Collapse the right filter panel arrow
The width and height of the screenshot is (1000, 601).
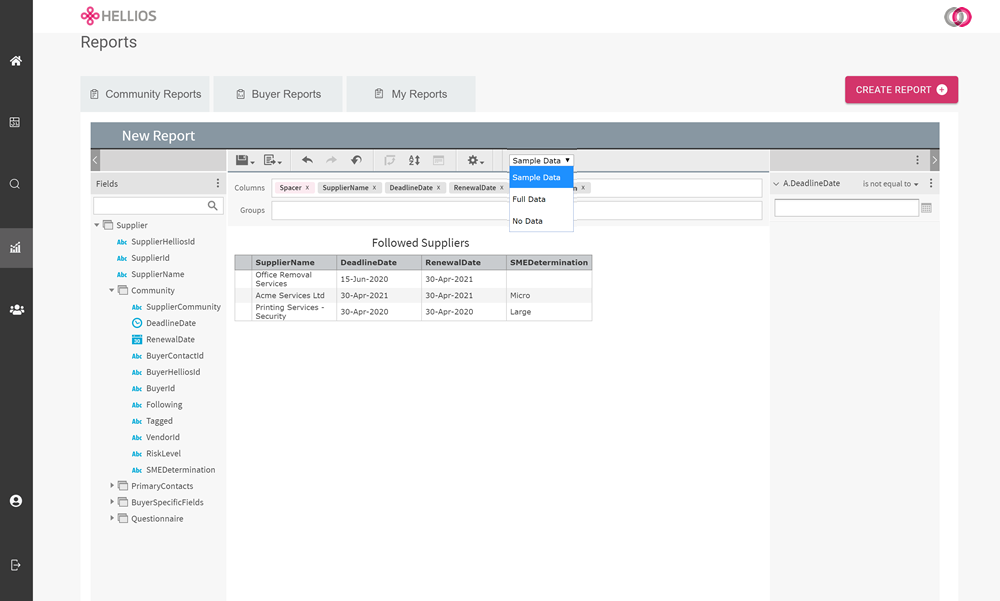934,160
